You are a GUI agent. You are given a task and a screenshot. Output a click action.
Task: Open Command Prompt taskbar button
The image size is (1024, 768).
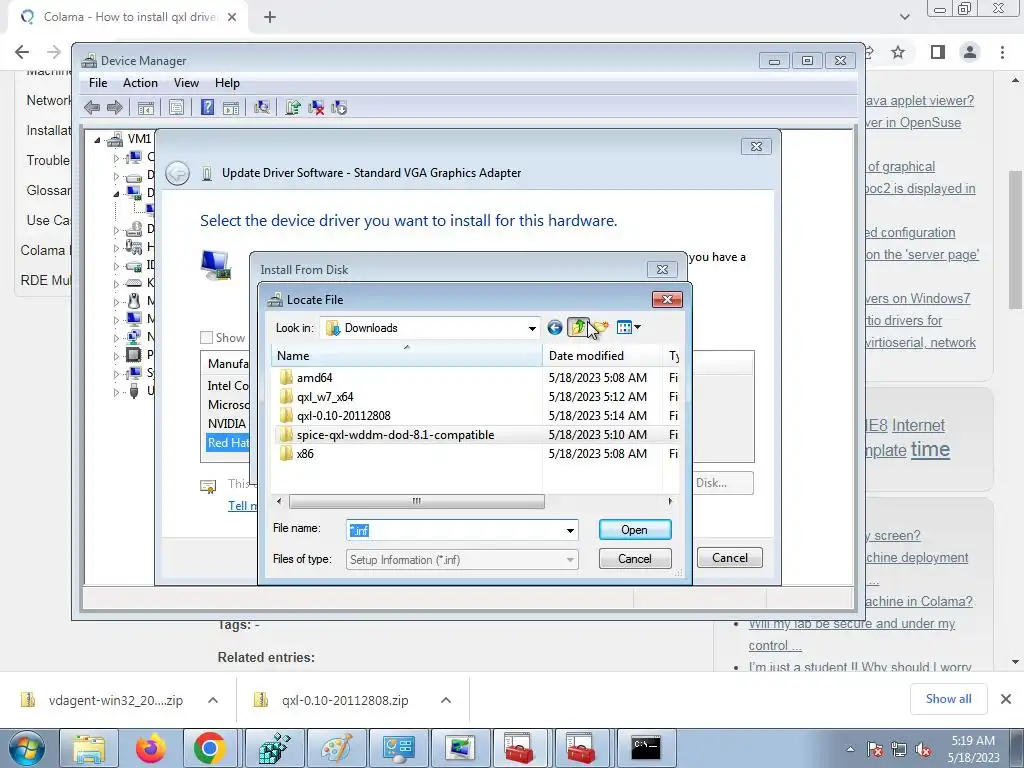[646, 748]
